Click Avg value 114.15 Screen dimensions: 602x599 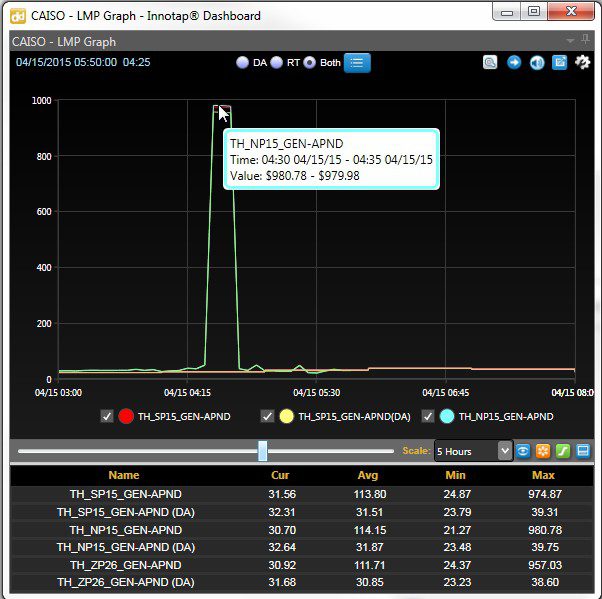(x=370, y=530)
